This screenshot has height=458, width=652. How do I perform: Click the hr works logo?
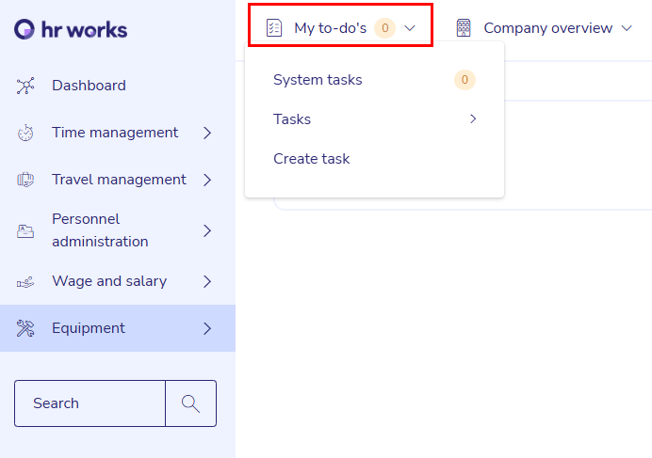coord(71,29)
